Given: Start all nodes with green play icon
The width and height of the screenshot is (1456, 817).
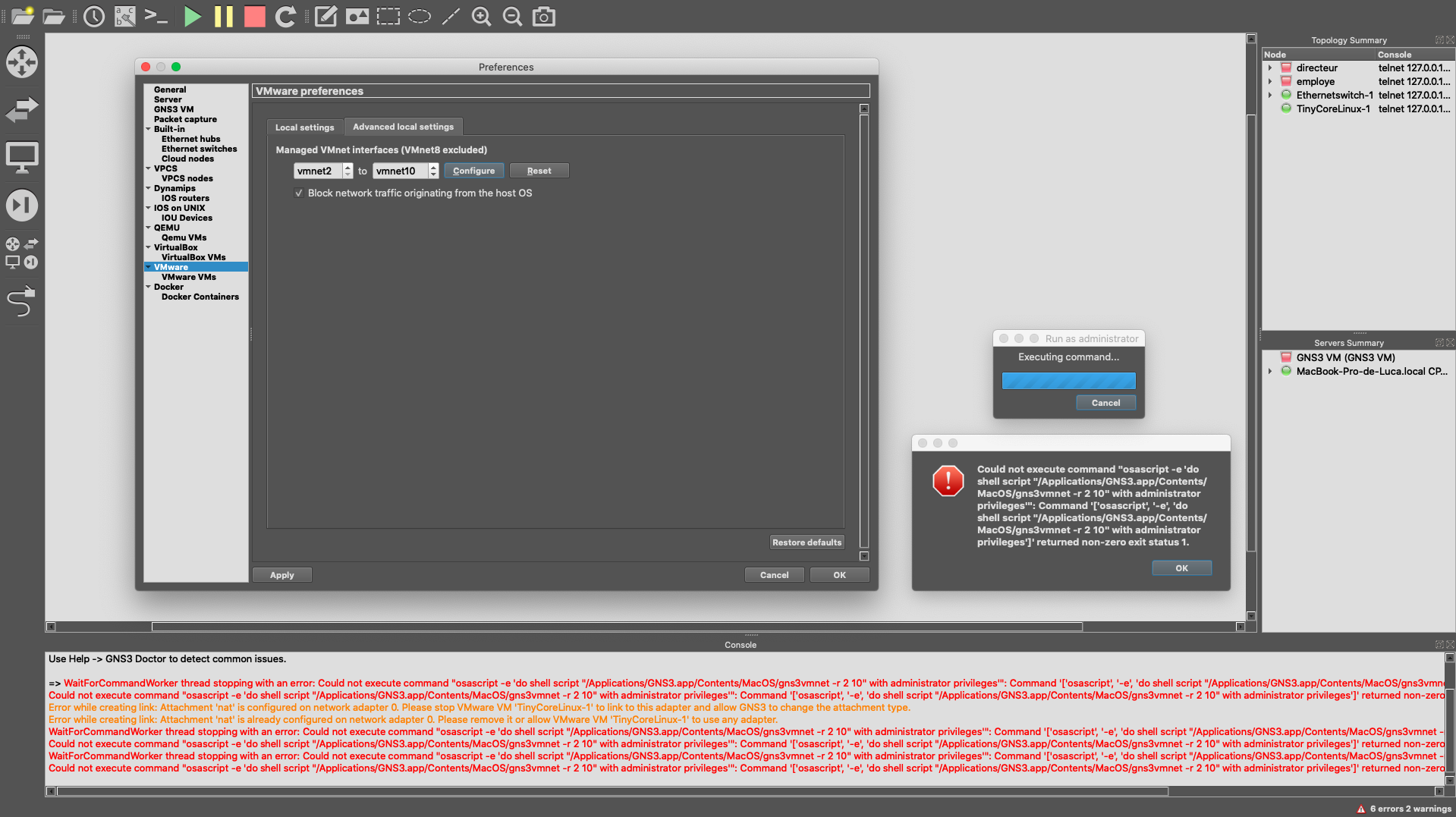Looking at the screenshot, I should tap(193, 16).
